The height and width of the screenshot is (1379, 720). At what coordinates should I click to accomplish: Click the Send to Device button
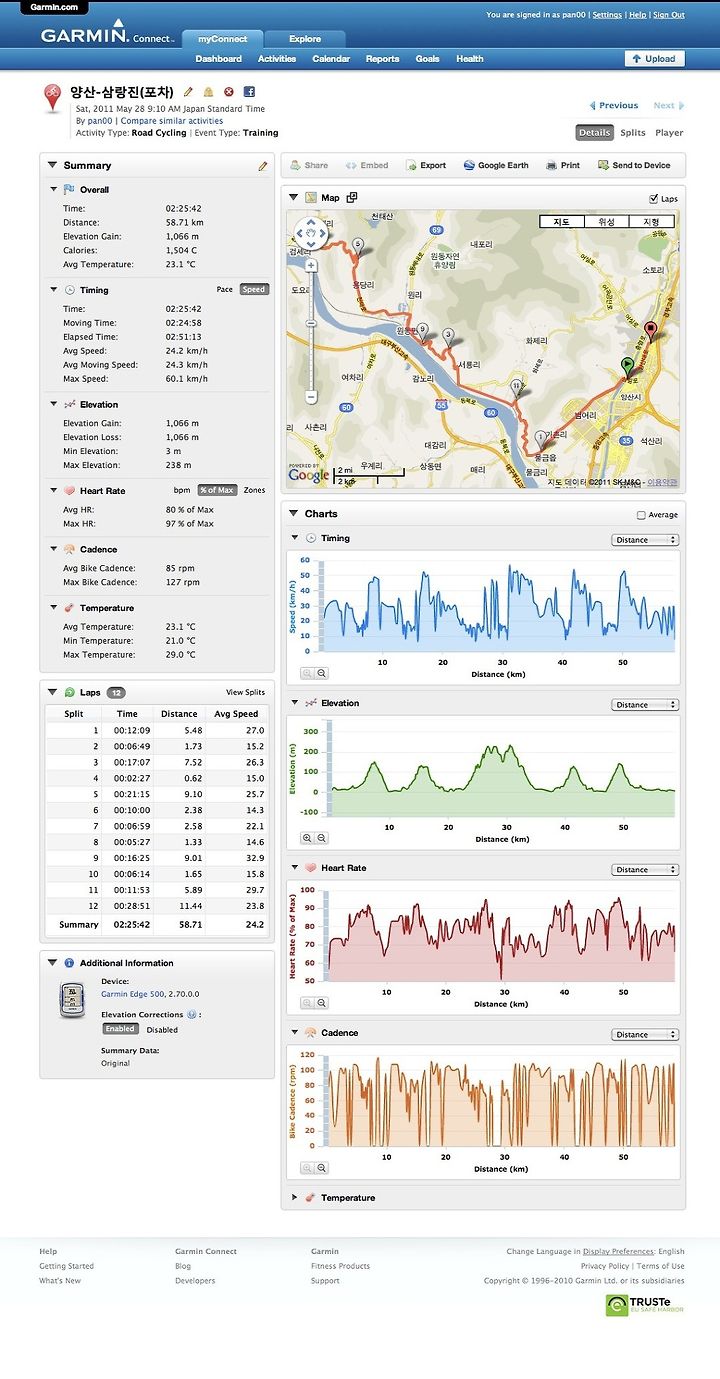point(634,165)
